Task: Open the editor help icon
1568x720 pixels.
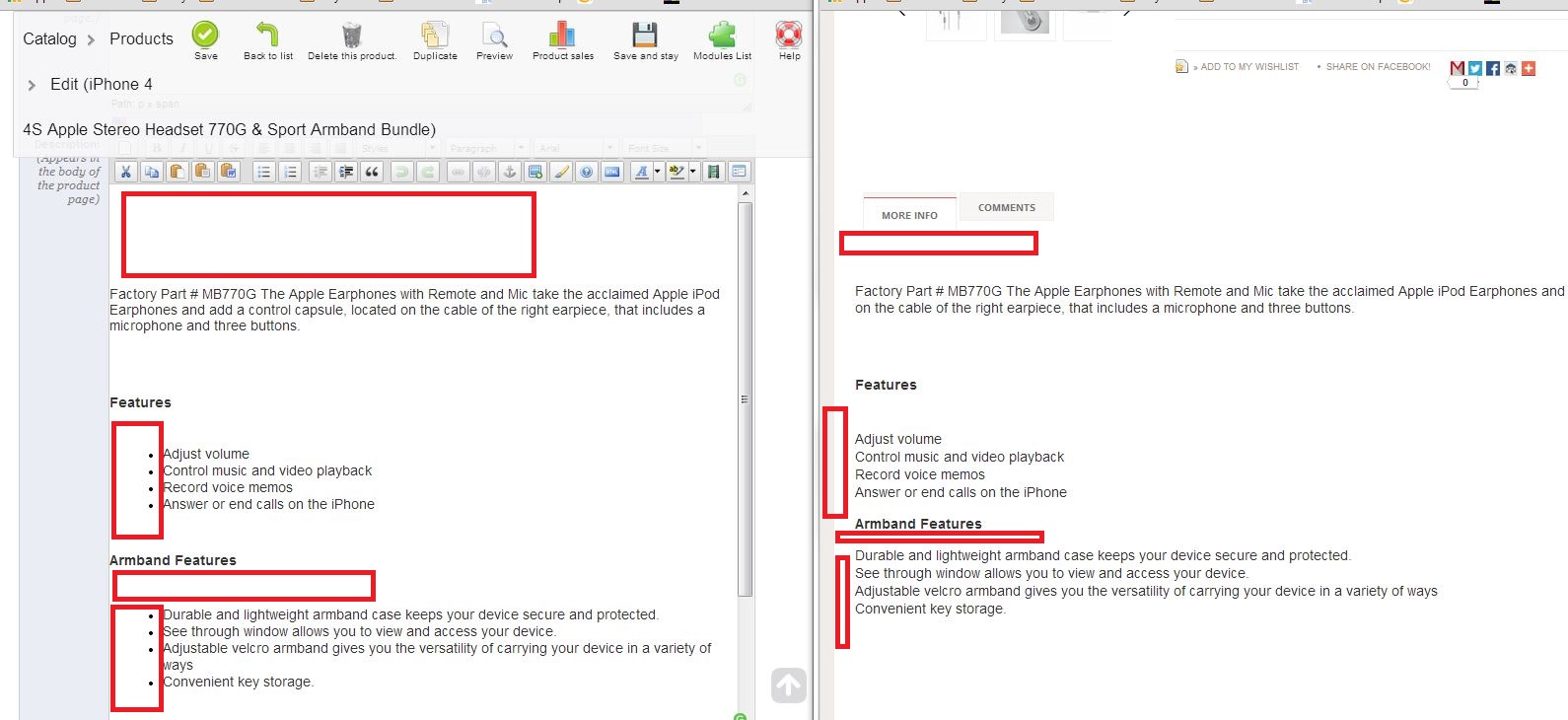Action: pos(587,172)
